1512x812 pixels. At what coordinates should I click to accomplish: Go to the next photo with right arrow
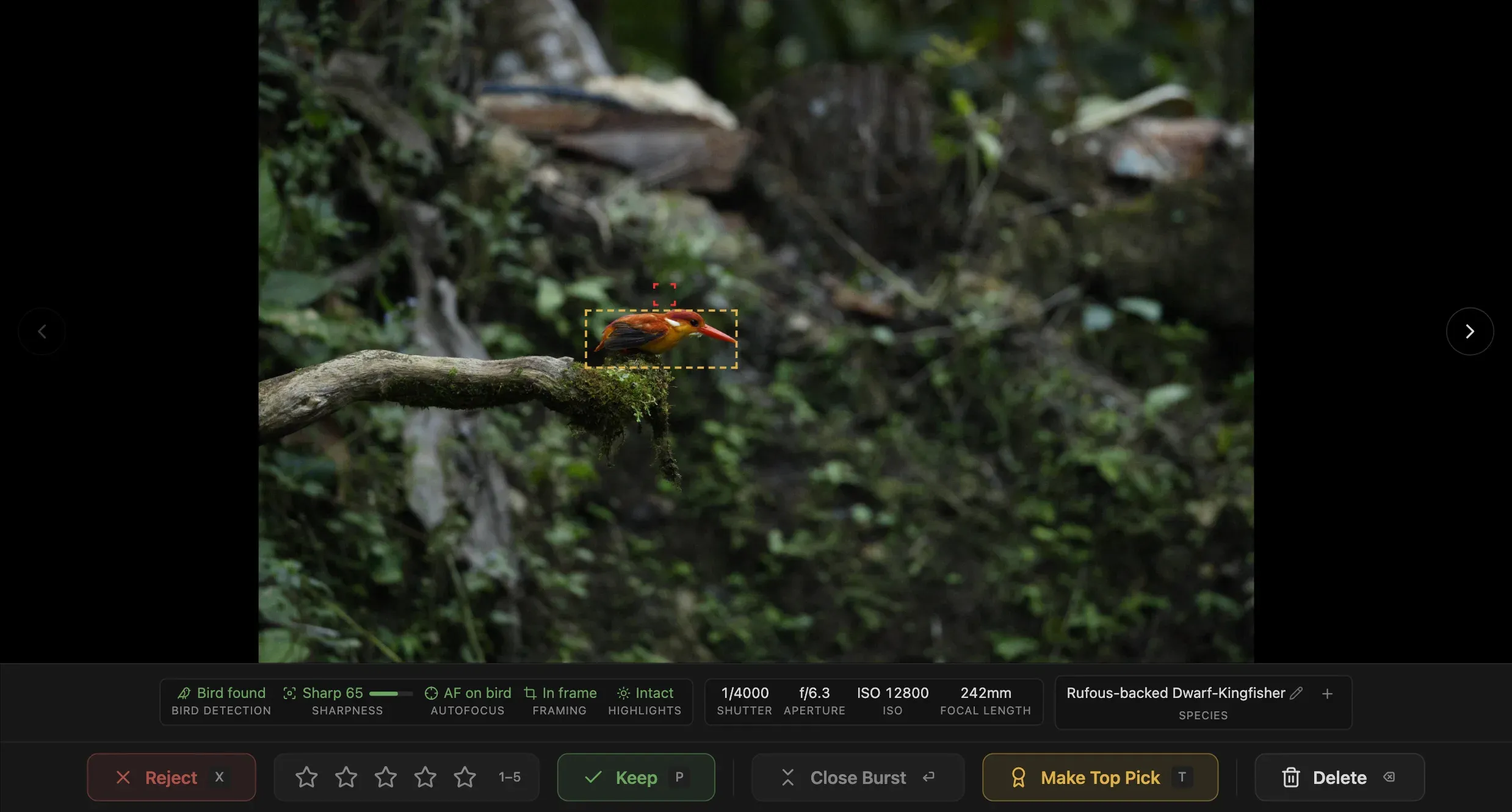point(1469,331)
